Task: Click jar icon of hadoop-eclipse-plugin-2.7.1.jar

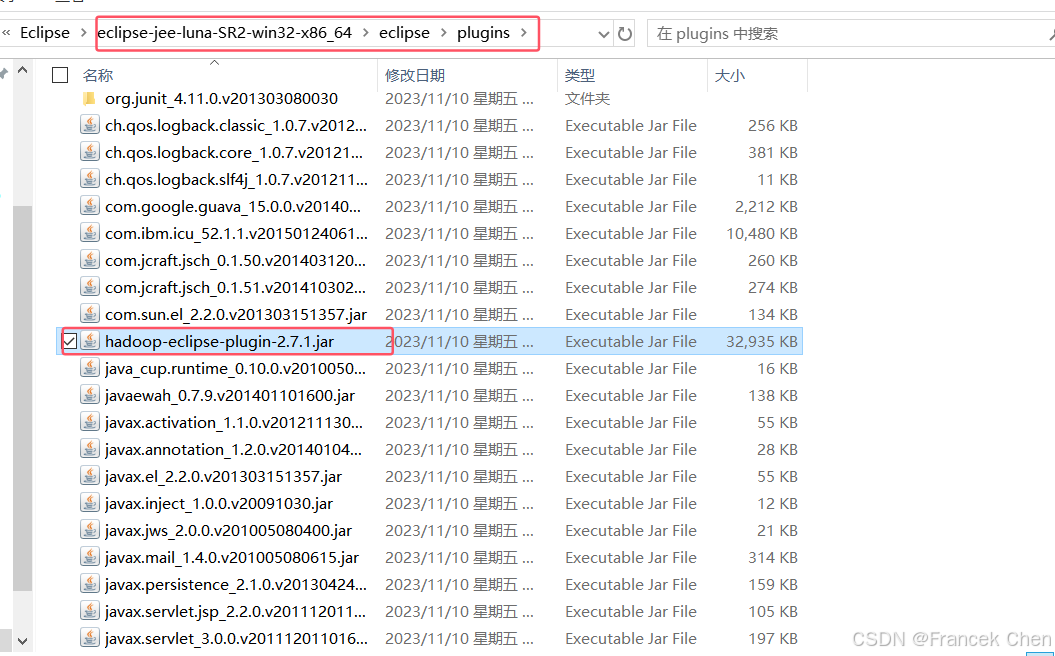Action: [89, 342]
